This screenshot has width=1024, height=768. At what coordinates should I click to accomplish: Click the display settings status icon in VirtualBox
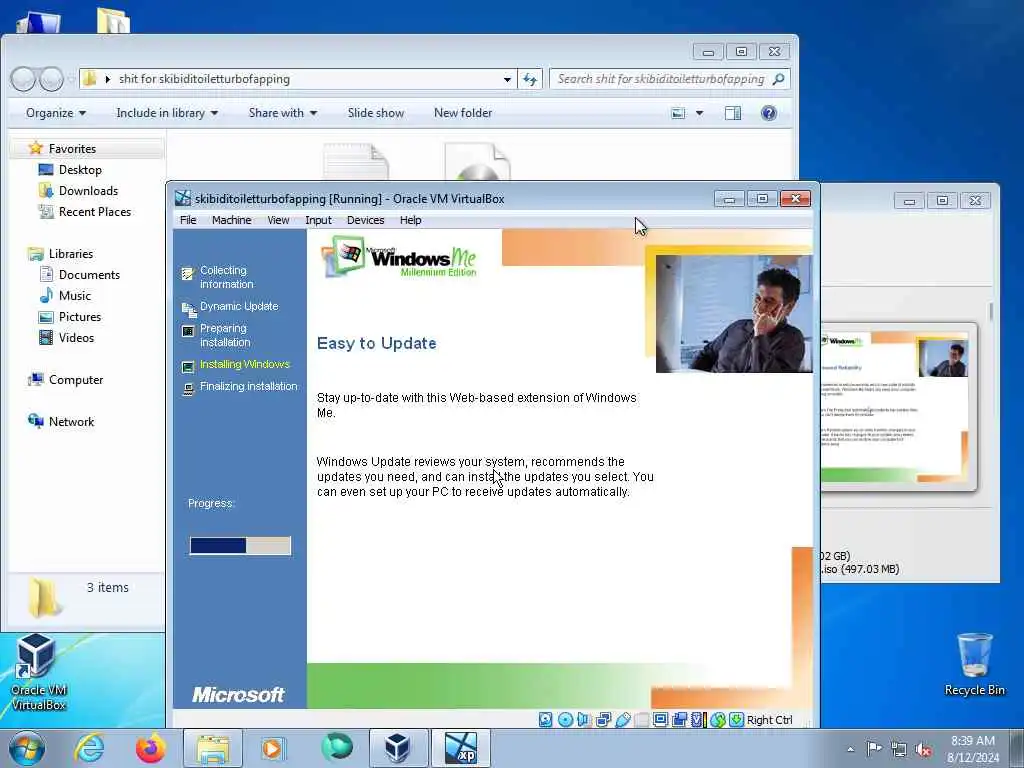660,720
